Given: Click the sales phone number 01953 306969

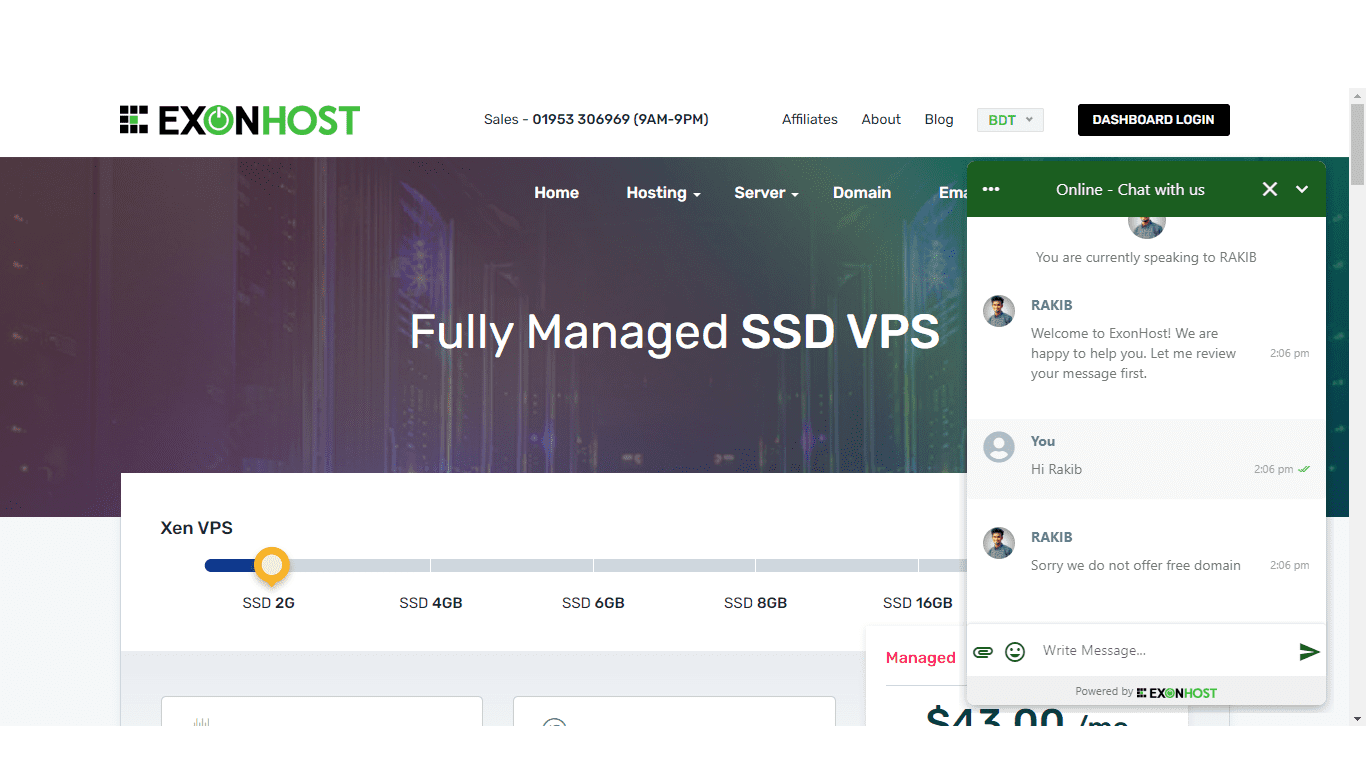Looking at the screenshot, I should [580, 119].
